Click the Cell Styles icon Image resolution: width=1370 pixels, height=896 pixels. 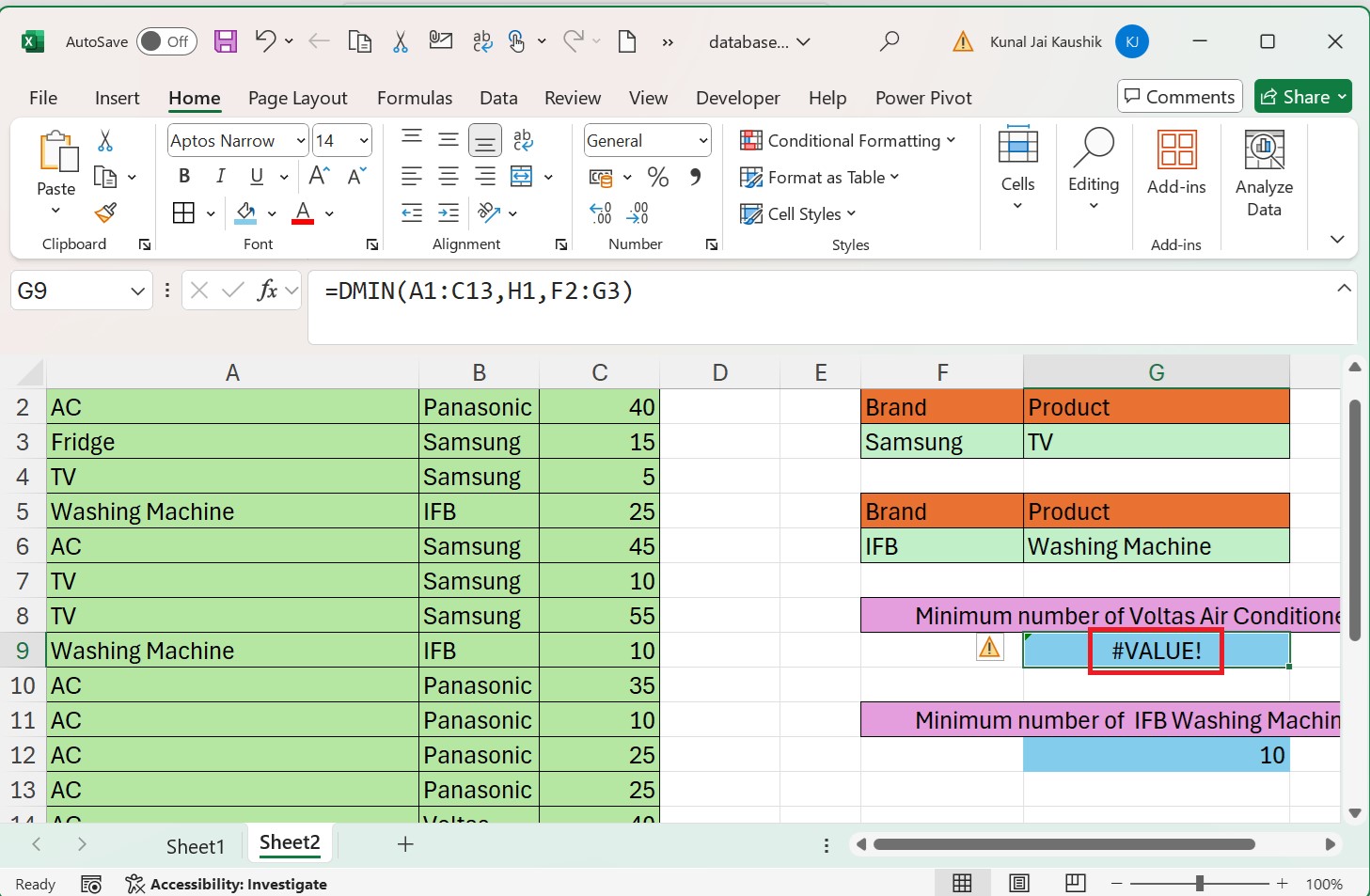point(796,213)
